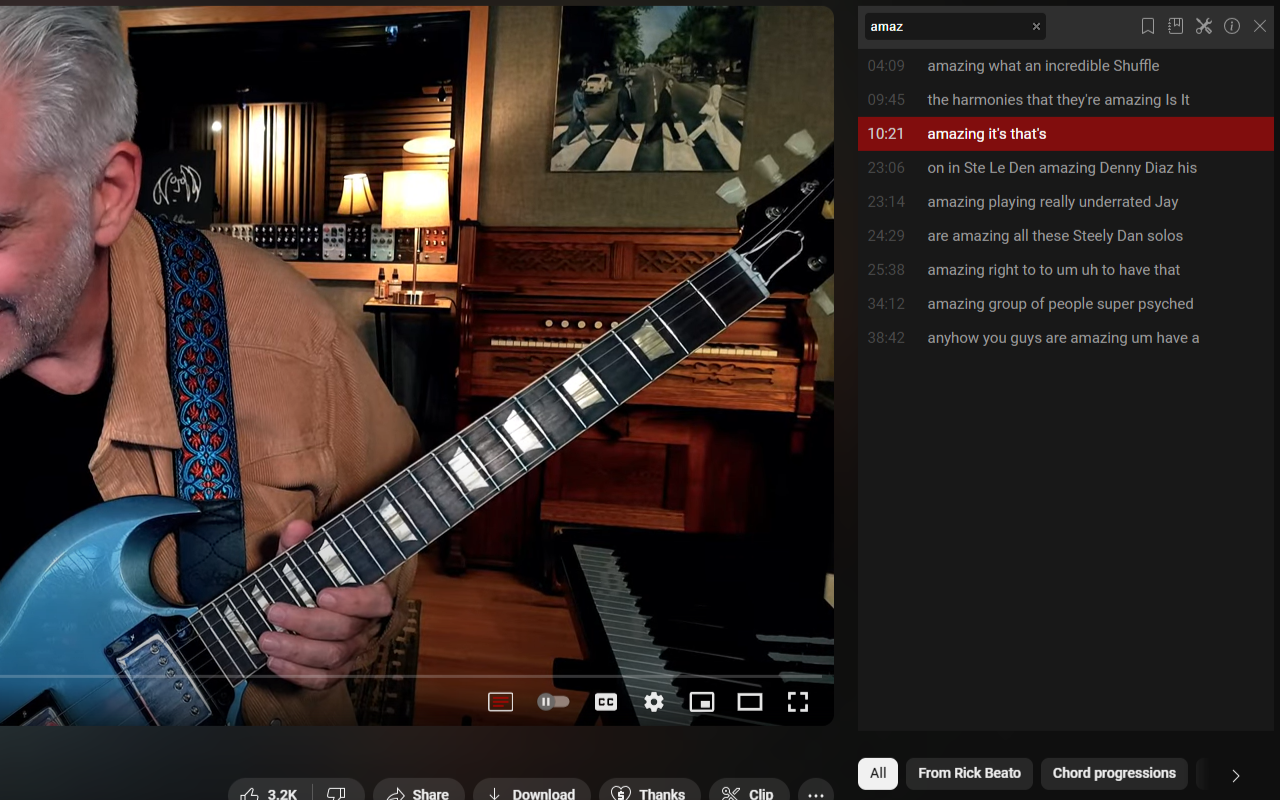Click the Share button
Viewport: 1280px width, 800px height.
pos(418,793)
